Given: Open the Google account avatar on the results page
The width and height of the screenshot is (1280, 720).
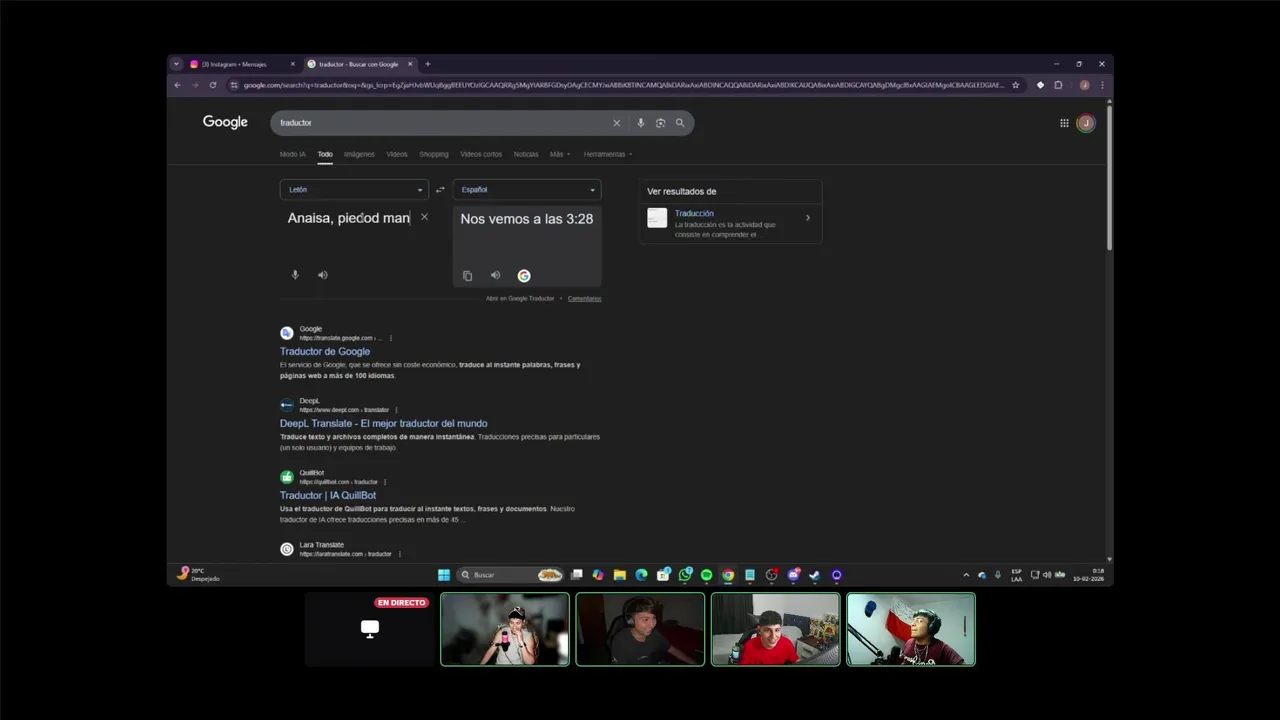Looking at the screenshot, I should tap(1086, 123).
